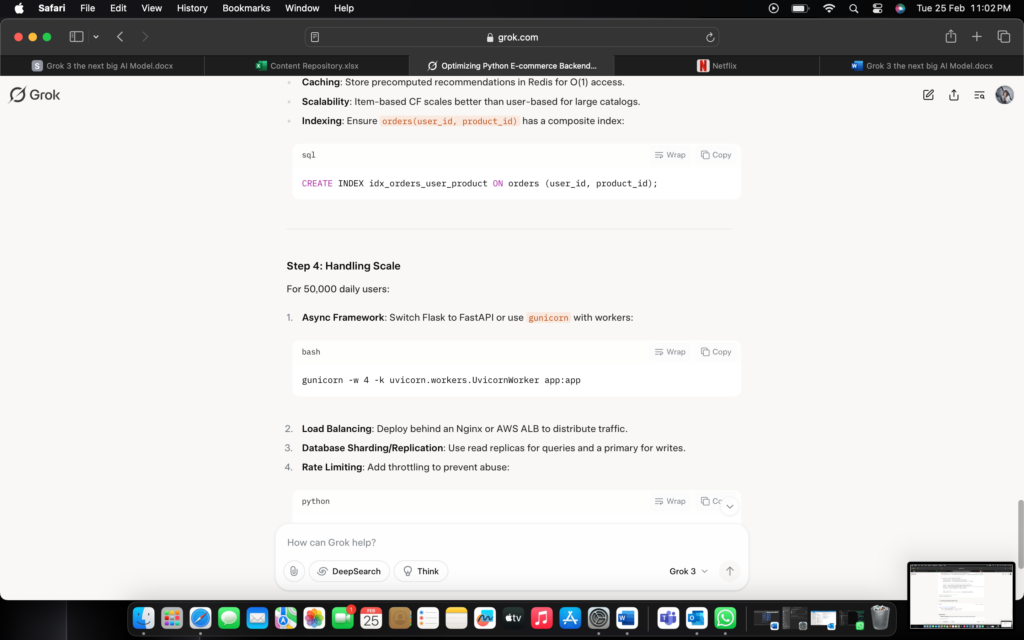Copy the bash gunicorn code
1024x640 pixels.
[x=716, y=352]
